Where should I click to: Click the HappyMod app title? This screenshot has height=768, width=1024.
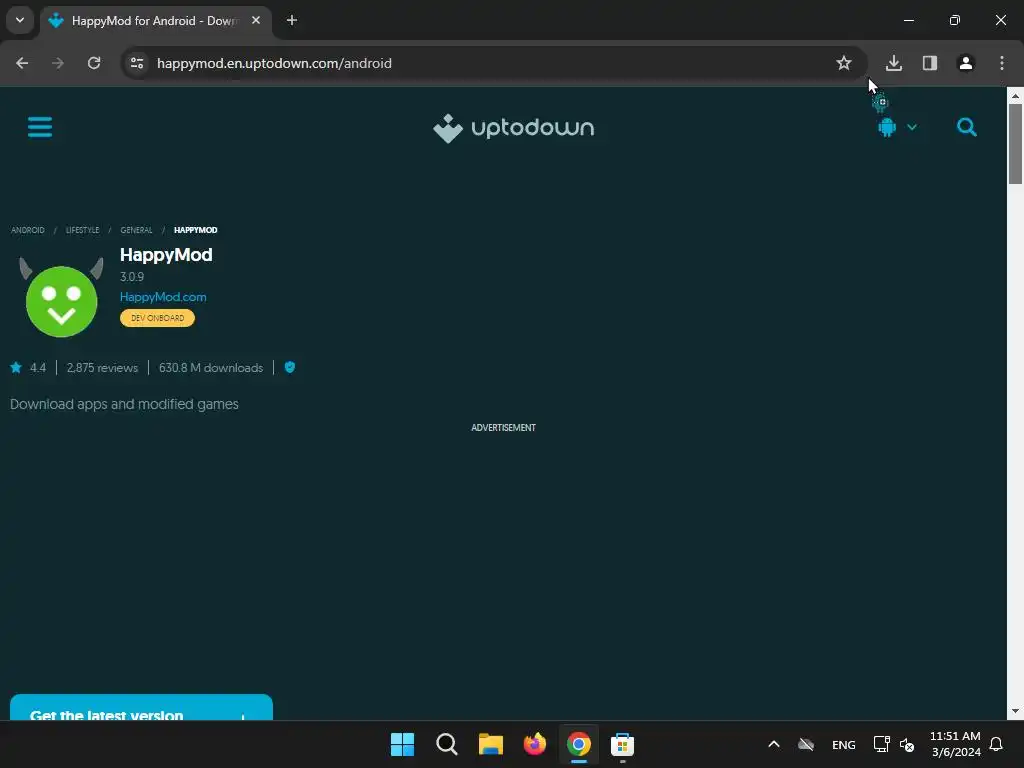pos(166,255)
